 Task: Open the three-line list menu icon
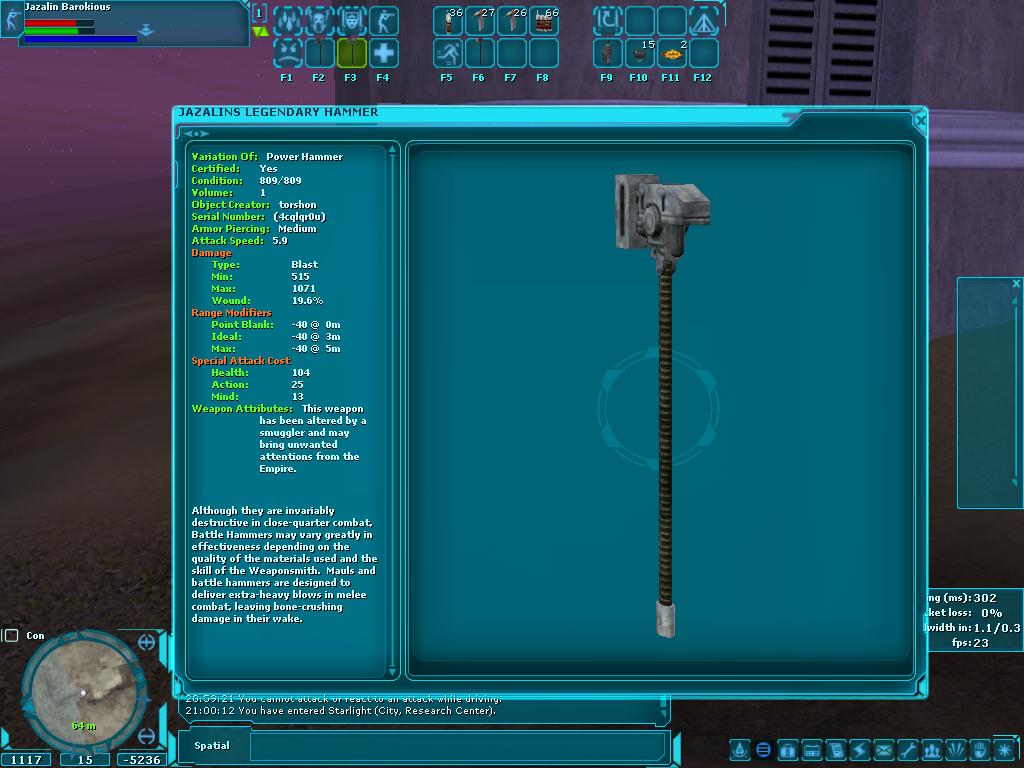click(x=763, y=750)
